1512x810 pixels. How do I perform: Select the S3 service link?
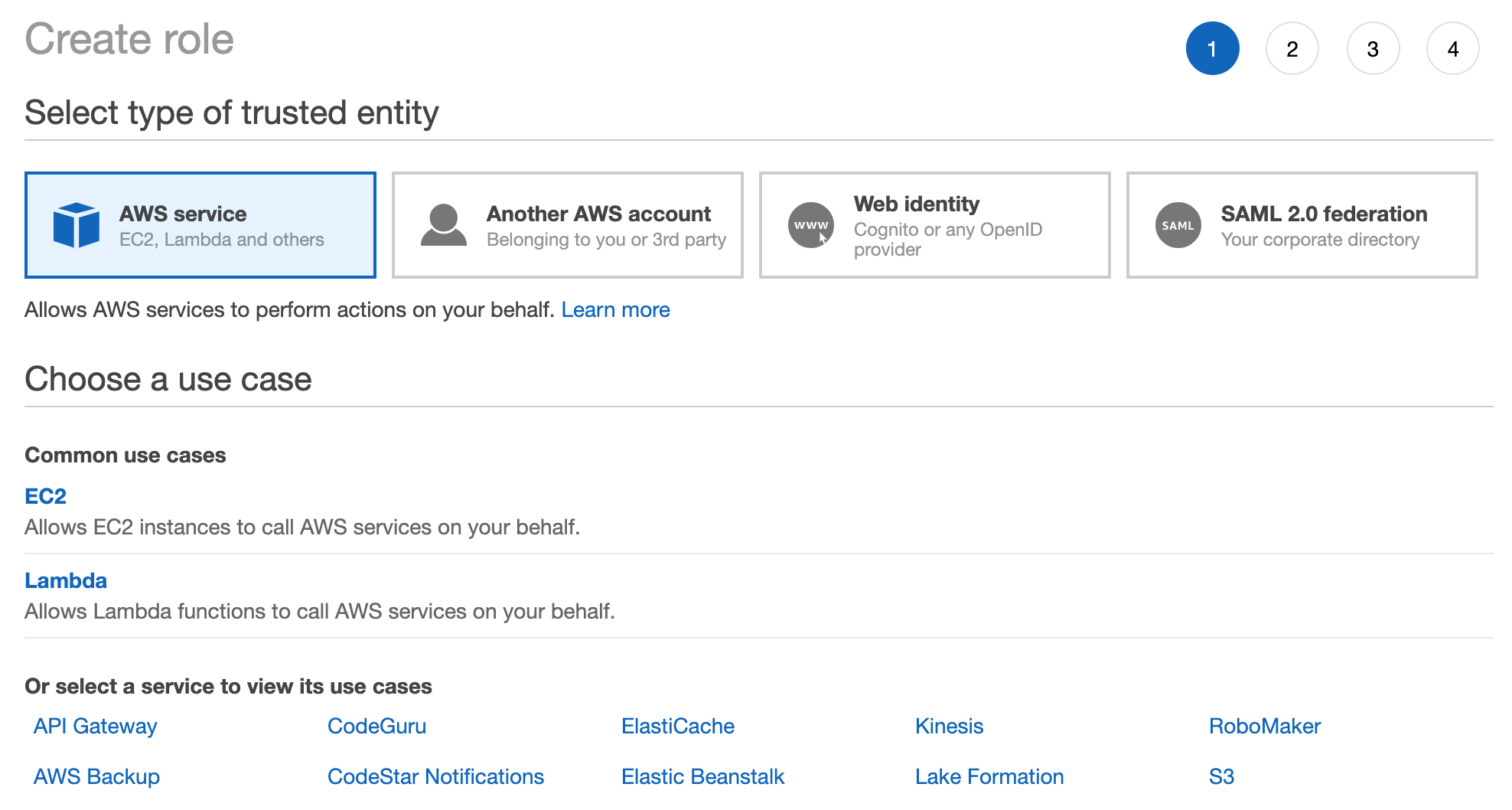coord(1222,776)
